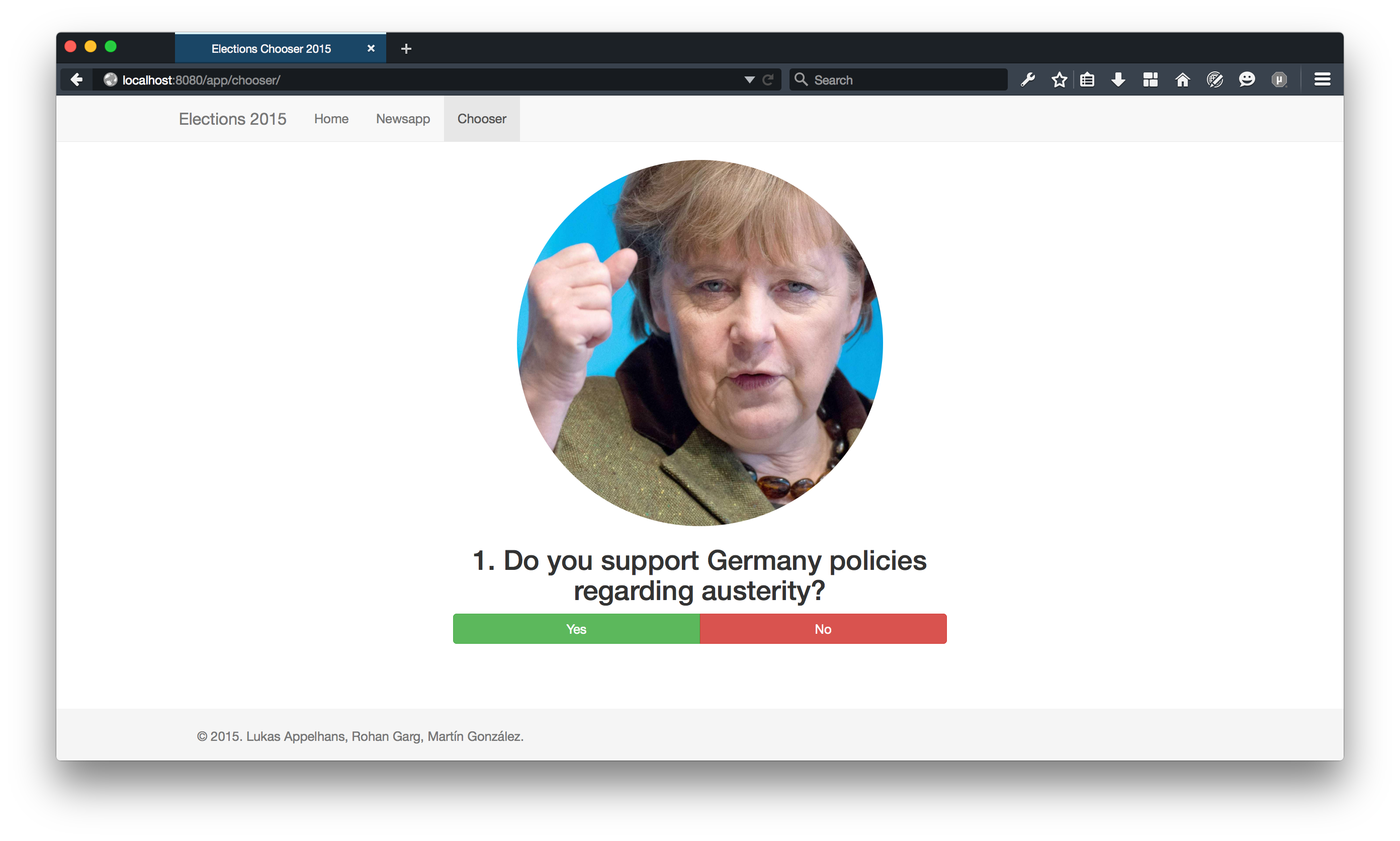
Task: Go to browser Home page icon
Action: [x=1182, y=80]
